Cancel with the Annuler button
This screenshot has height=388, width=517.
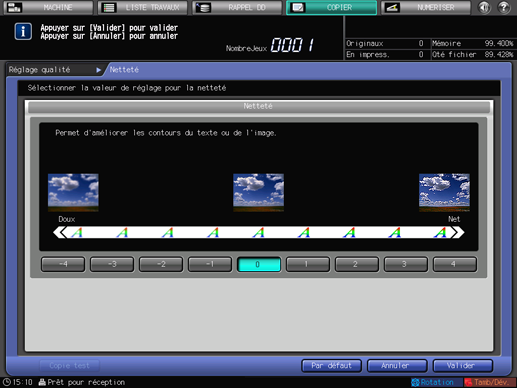coord(397,366)
